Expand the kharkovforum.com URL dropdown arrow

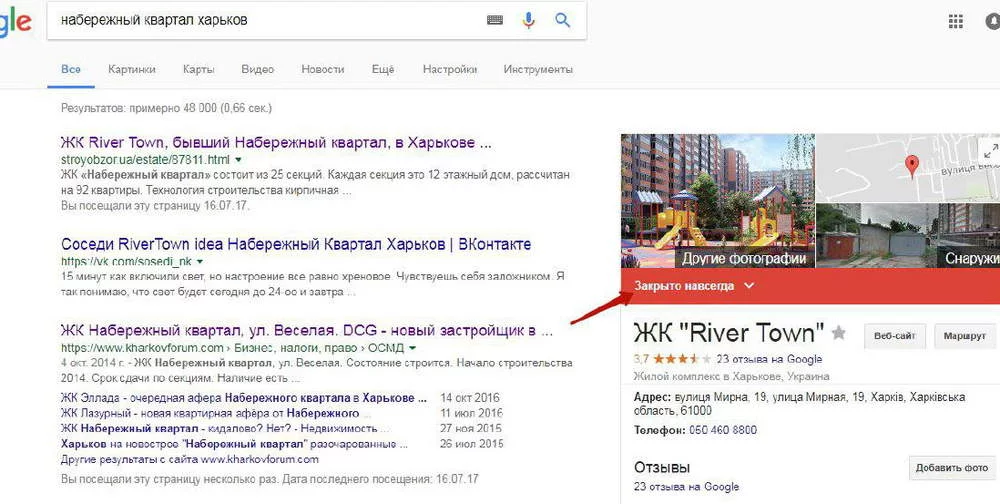412,348
